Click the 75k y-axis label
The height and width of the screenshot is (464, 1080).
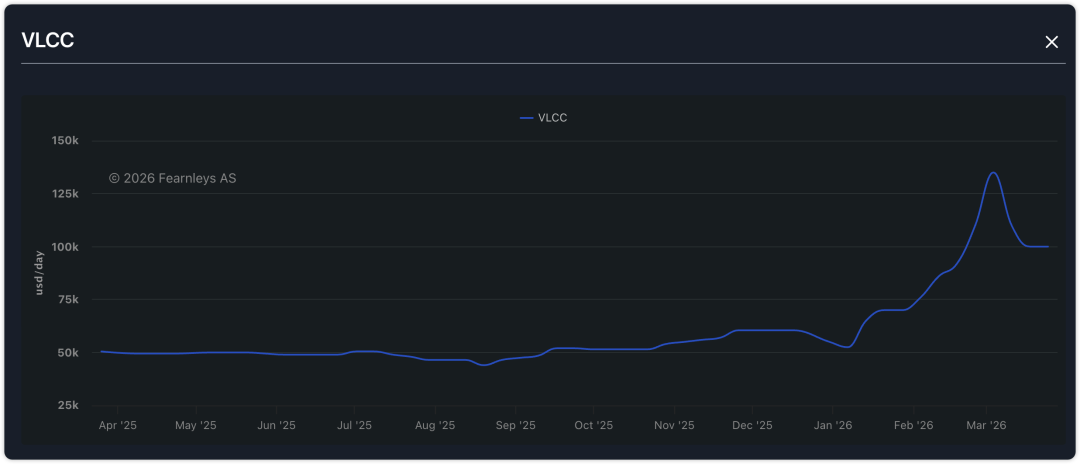(67, 299)
